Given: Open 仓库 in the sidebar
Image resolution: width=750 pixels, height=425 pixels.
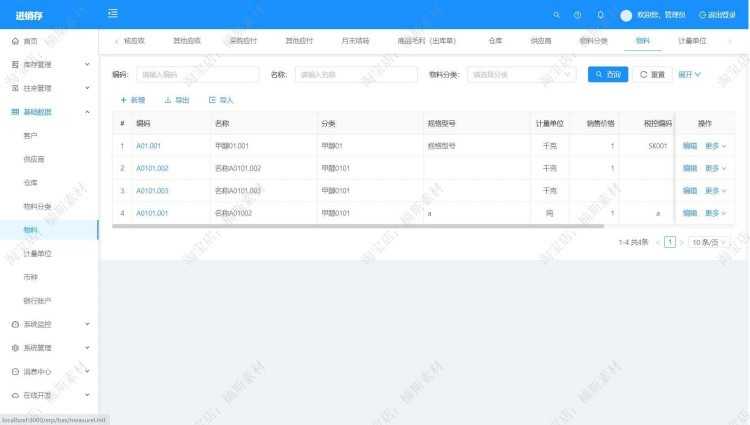Looking at the screenshot, I should (x=31, y=183).
